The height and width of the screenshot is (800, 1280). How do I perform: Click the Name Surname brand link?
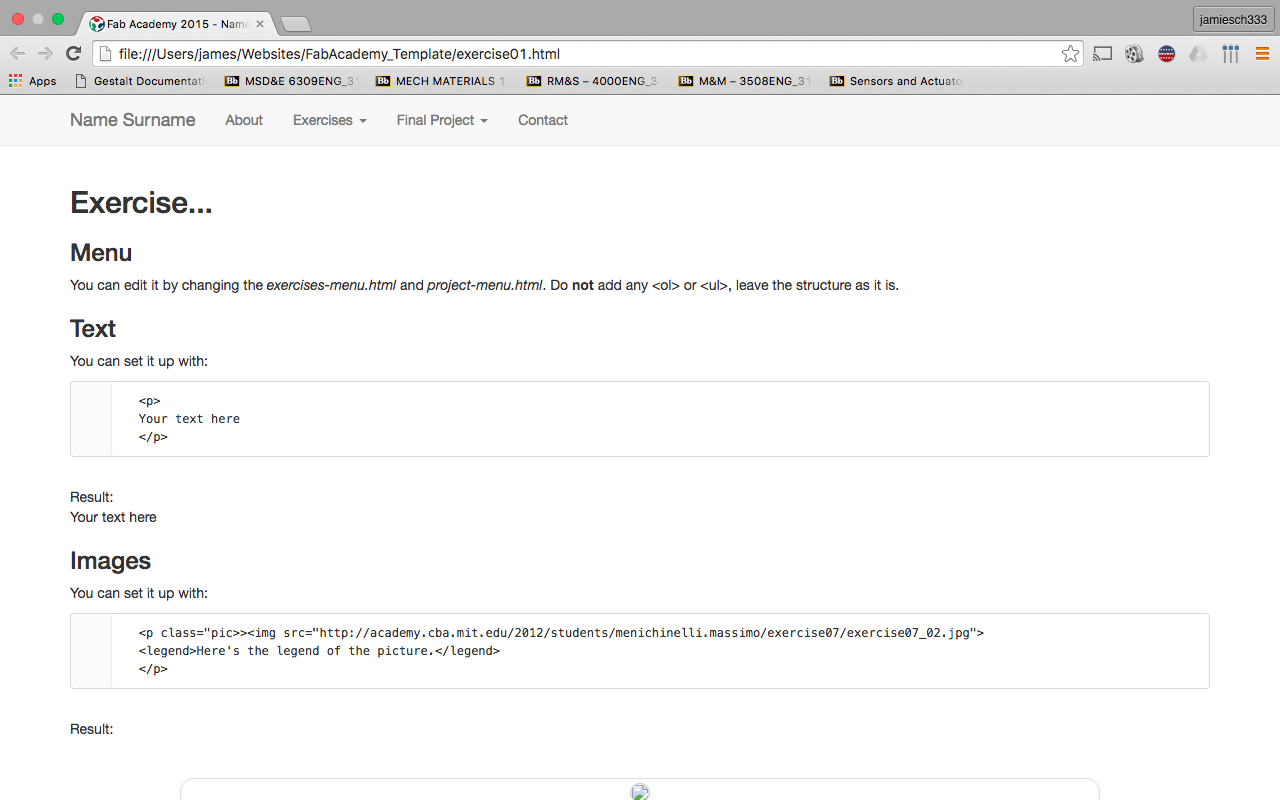[x=132, y=120]
